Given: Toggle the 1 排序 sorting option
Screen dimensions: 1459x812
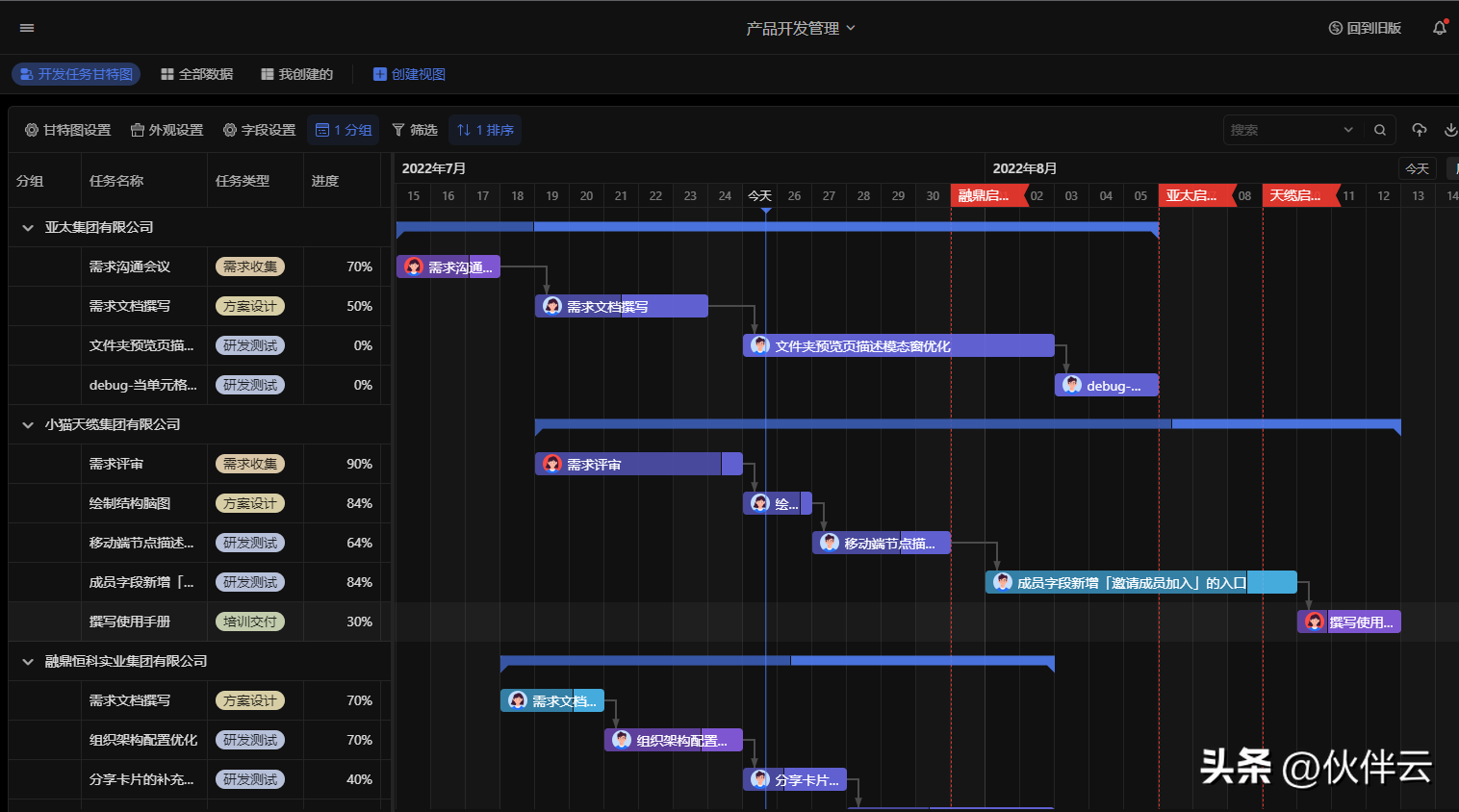Looking at the screenshot, I should 485,130.
